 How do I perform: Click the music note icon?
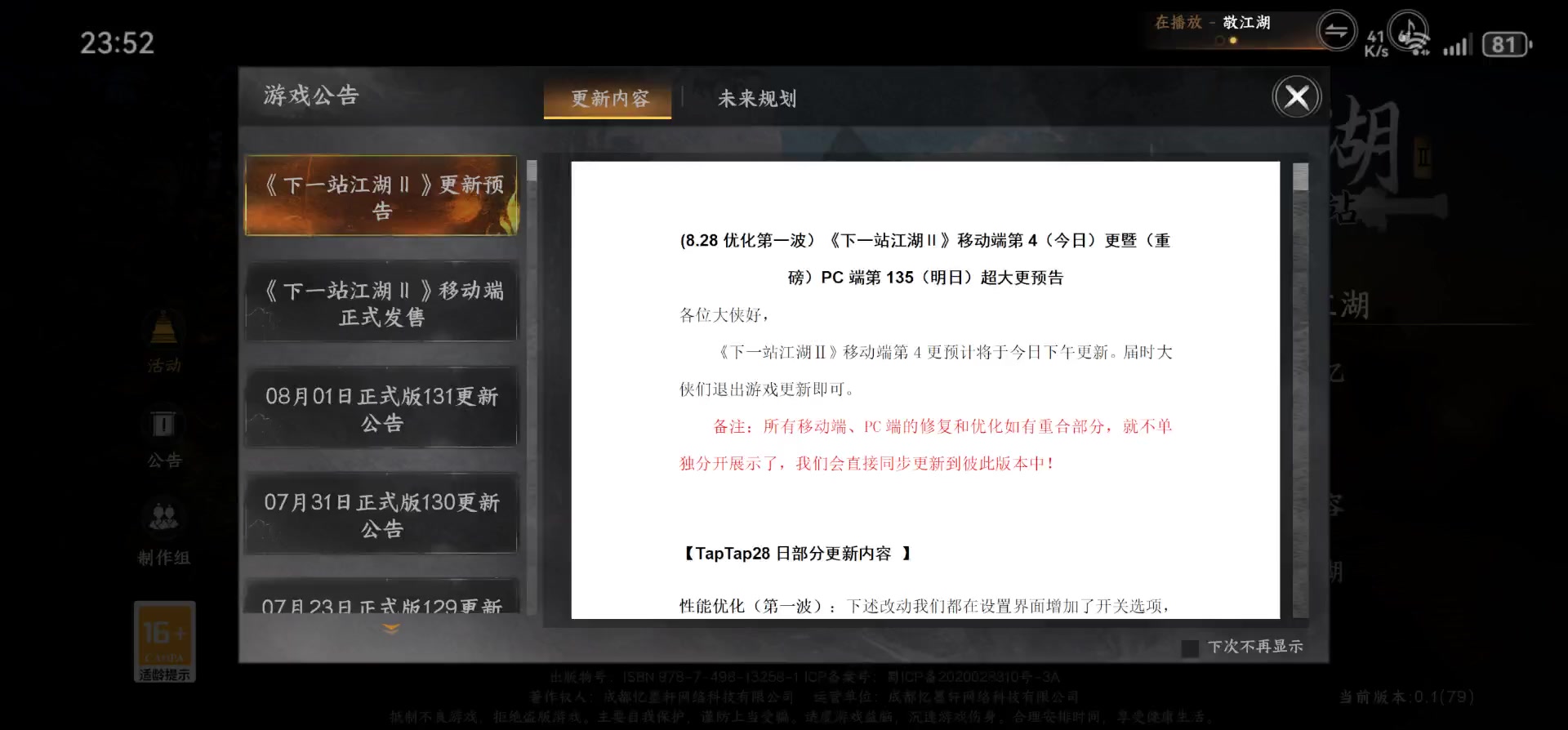click(1408, 32)
